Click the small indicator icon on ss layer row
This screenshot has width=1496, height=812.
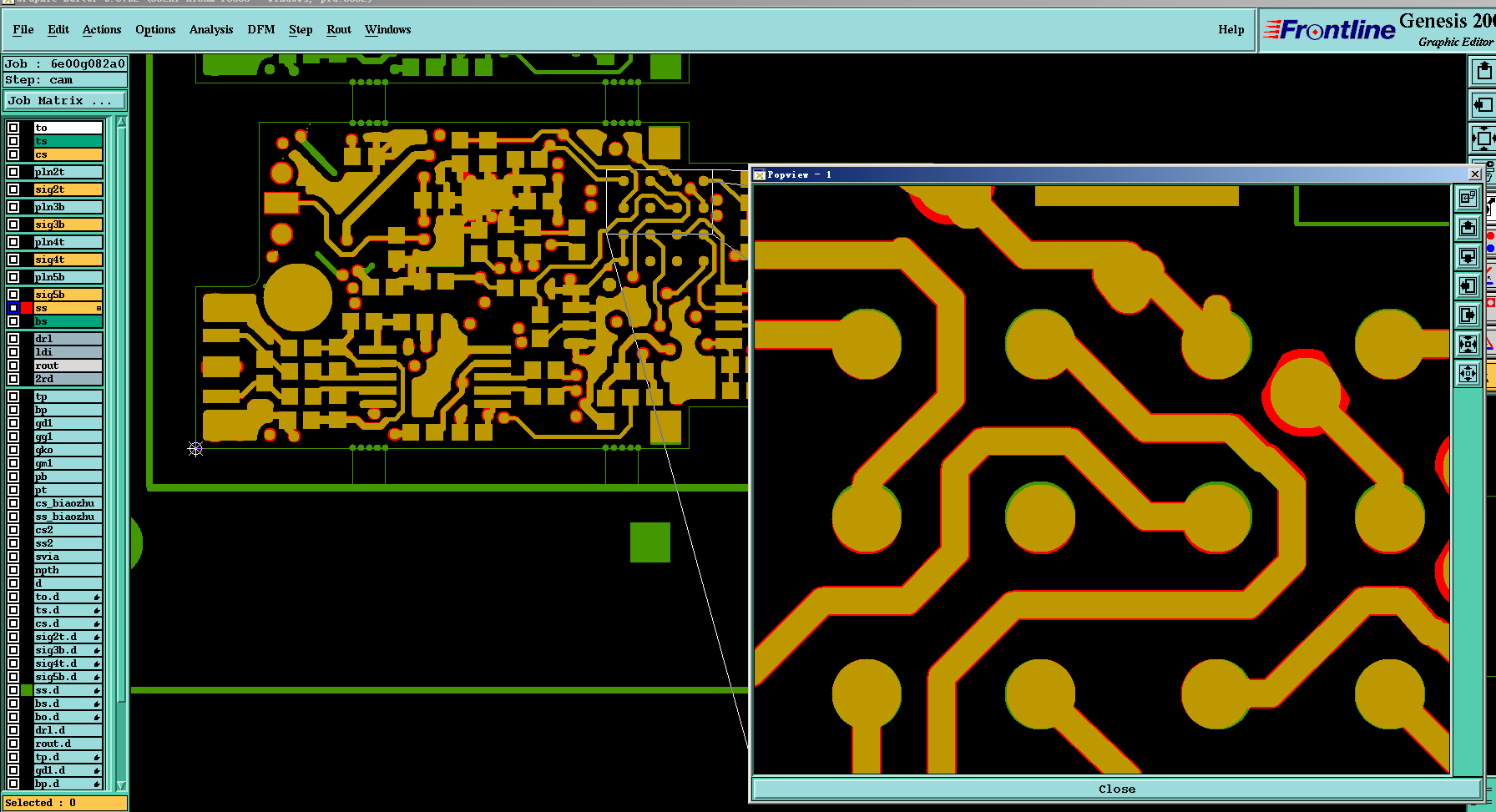[x=99, y=308]
